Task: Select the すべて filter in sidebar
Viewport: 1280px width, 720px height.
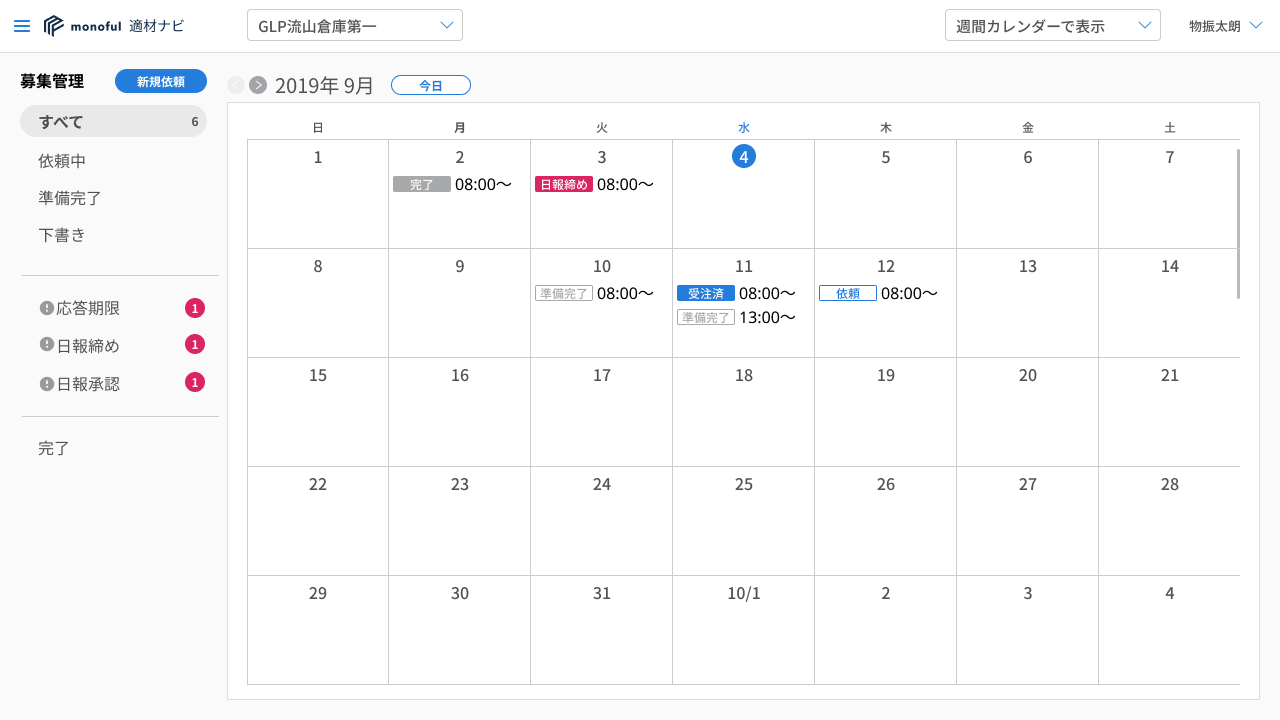Action: (x=113, y=122)
